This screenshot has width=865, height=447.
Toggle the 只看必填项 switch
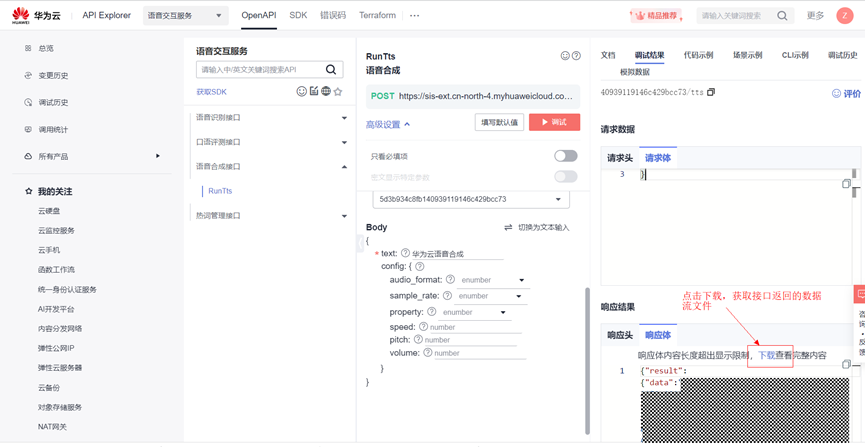coord(566,156)
